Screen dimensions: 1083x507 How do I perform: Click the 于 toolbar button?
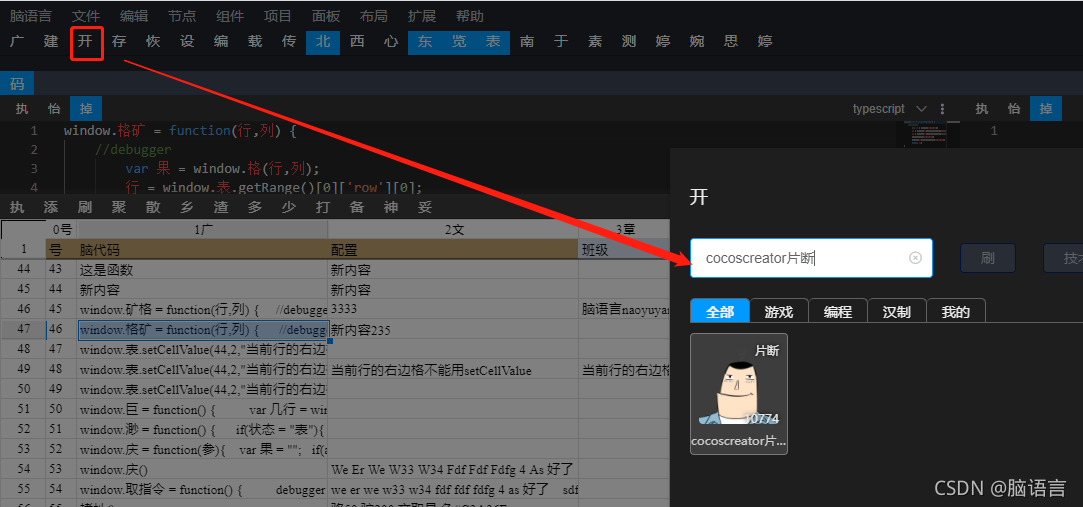[561, 41]
